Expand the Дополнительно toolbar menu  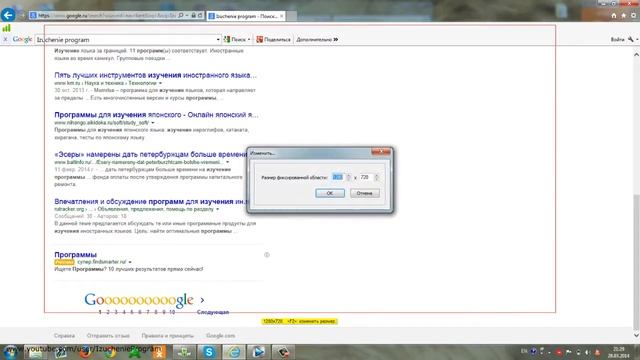click(x=317, y=40)
